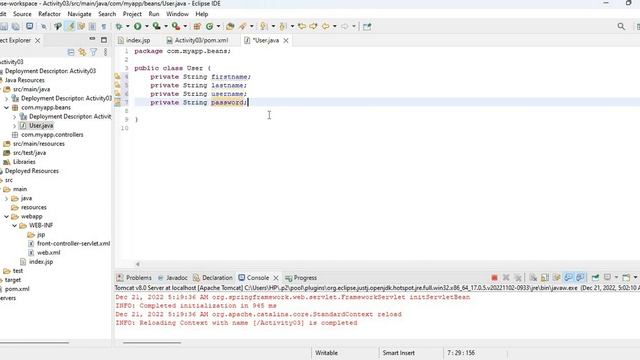Click the Open Type icon in toolbar
This screenshot has width=640, height=360.
[x=230, y=26]
